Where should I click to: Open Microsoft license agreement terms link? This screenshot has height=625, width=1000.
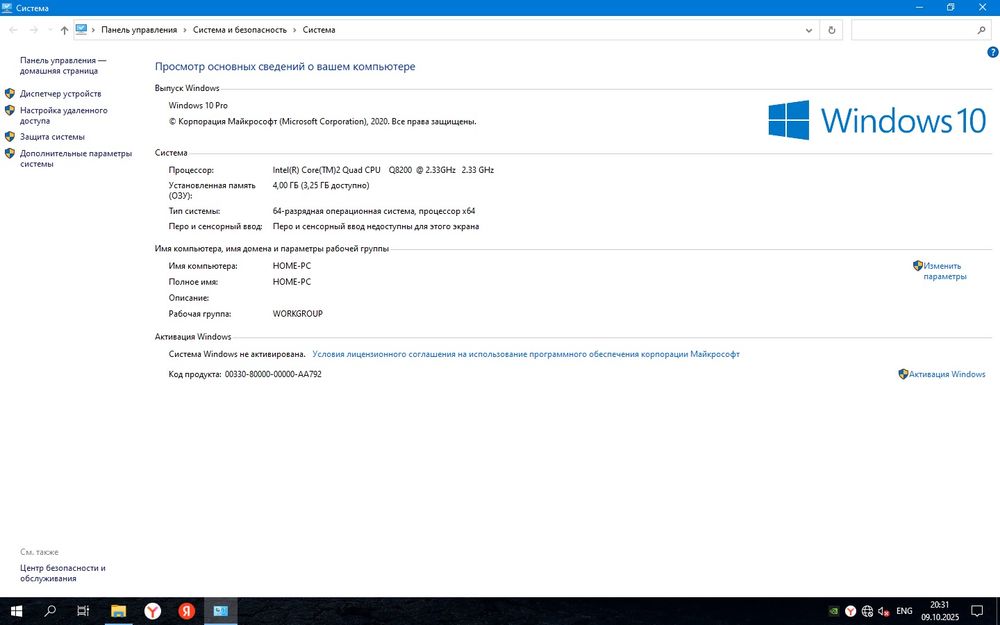click(526, 354)
